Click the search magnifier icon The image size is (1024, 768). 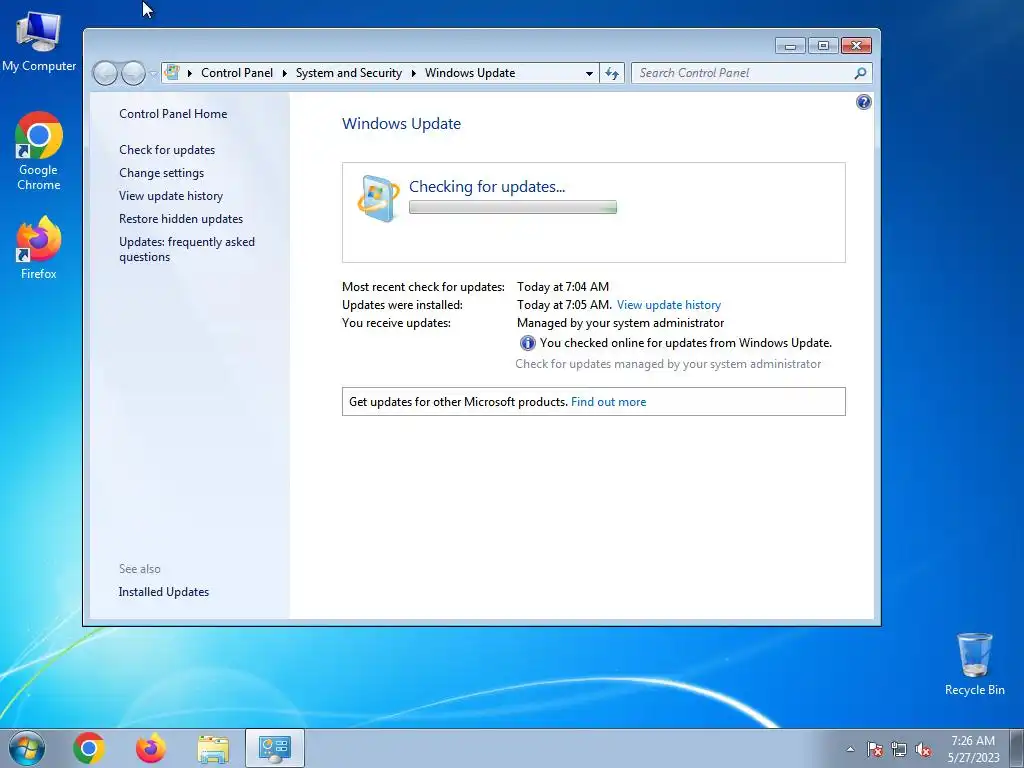coord(860,73)
